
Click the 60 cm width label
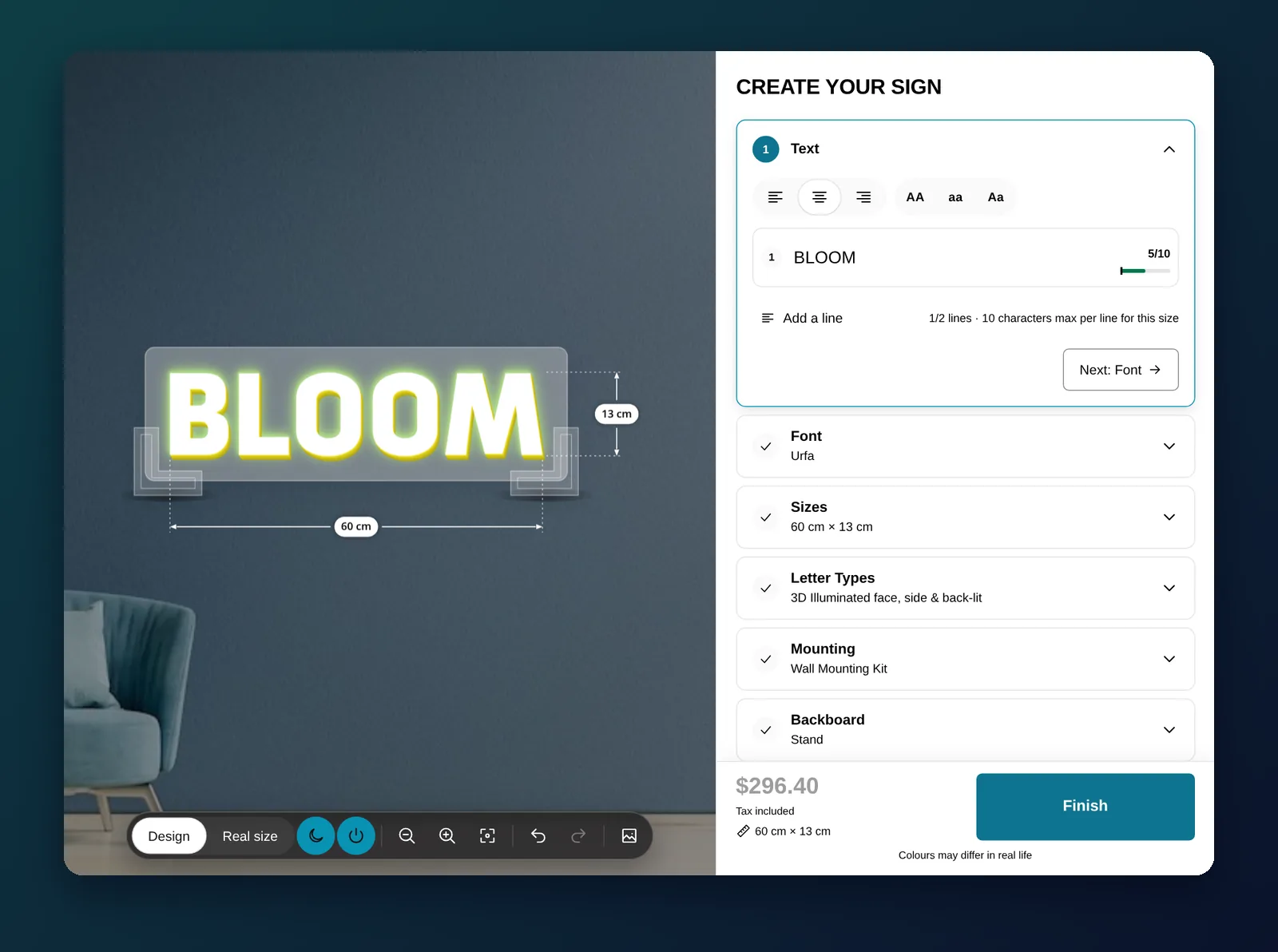356,526
